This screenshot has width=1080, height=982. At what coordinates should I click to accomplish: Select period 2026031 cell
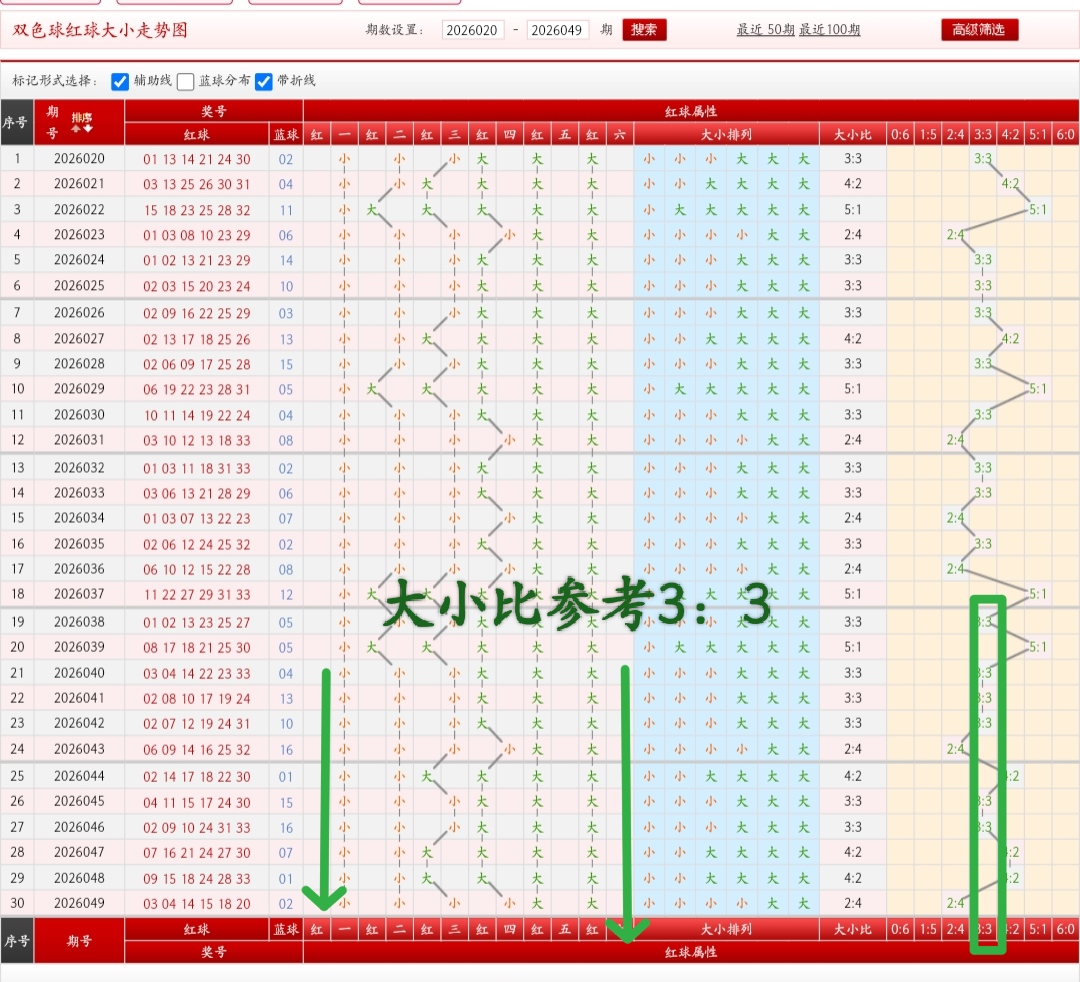pyautogui.click(x=79, y=439)
